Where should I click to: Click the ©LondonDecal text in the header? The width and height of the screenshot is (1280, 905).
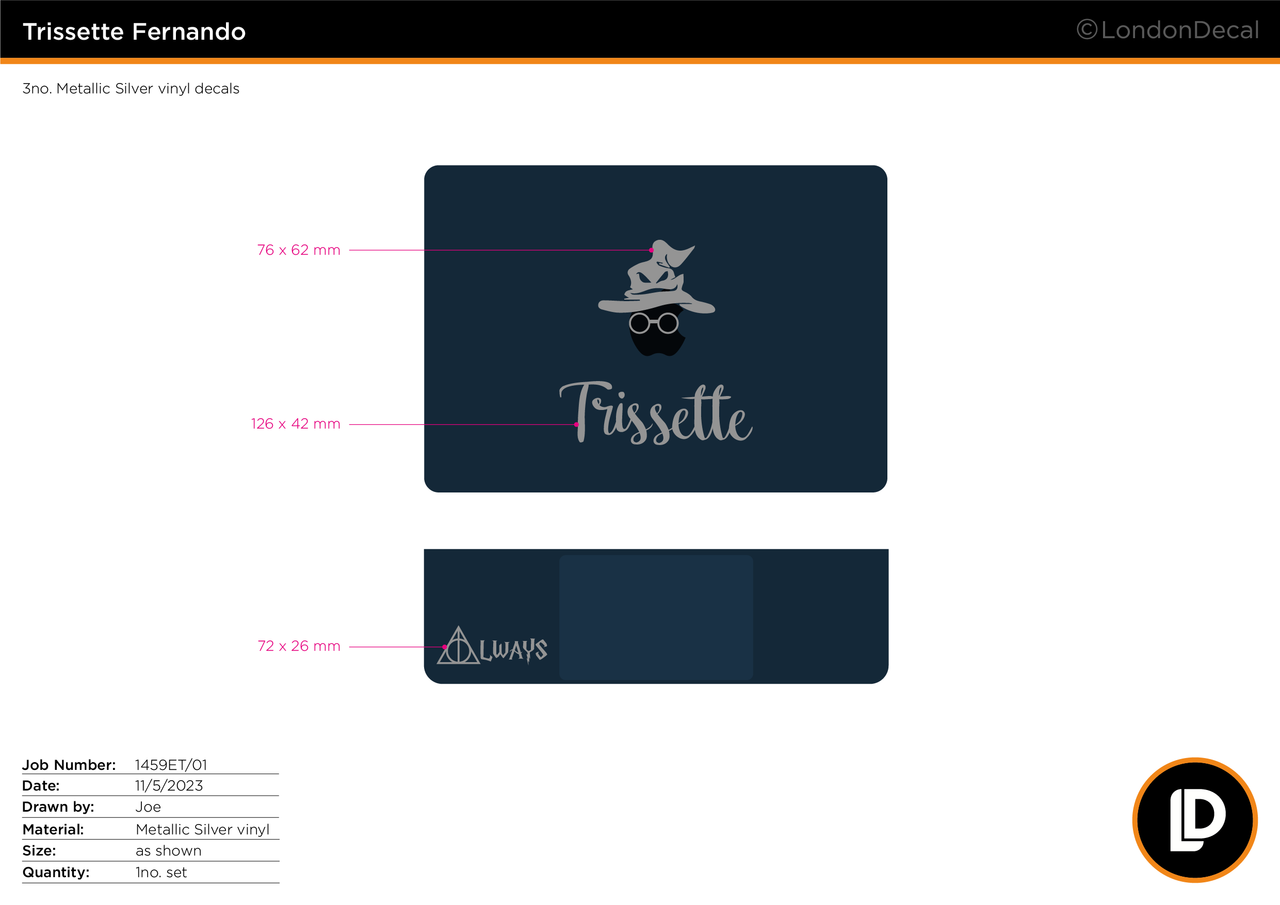1167,31
